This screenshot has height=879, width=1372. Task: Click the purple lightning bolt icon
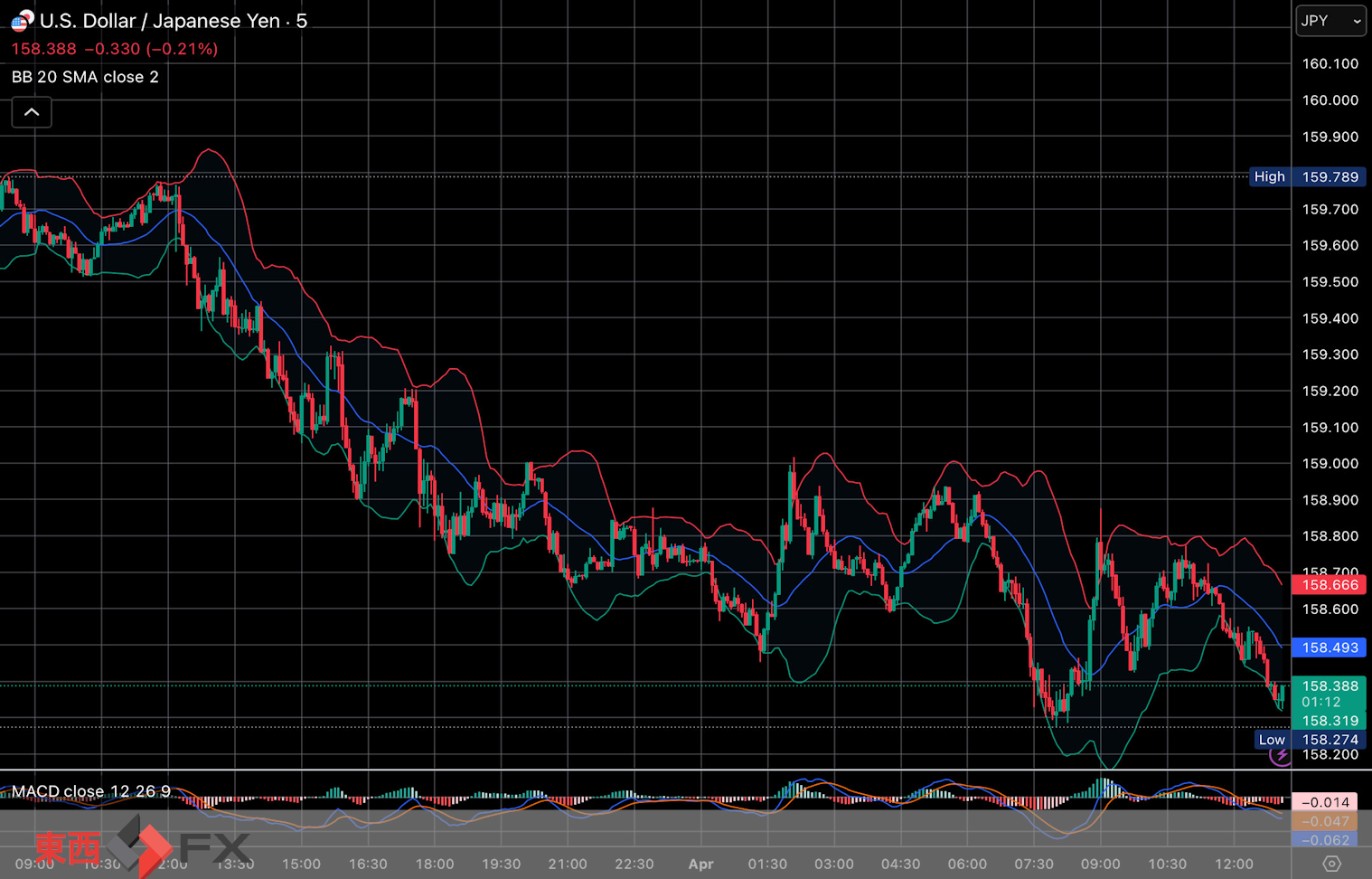pos(1280,756)
